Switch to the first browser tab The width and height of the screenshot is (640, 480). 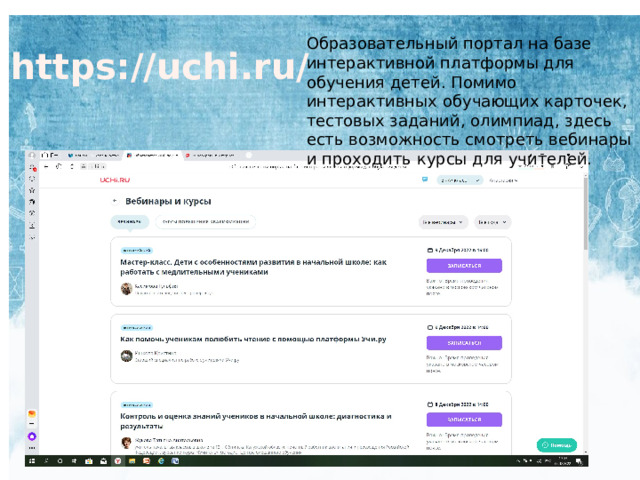(78, 155)
